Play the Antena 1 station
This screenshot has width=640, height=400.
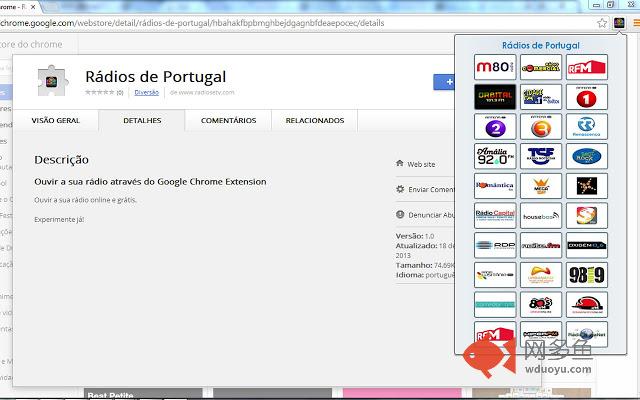click(x=587, y=97)
